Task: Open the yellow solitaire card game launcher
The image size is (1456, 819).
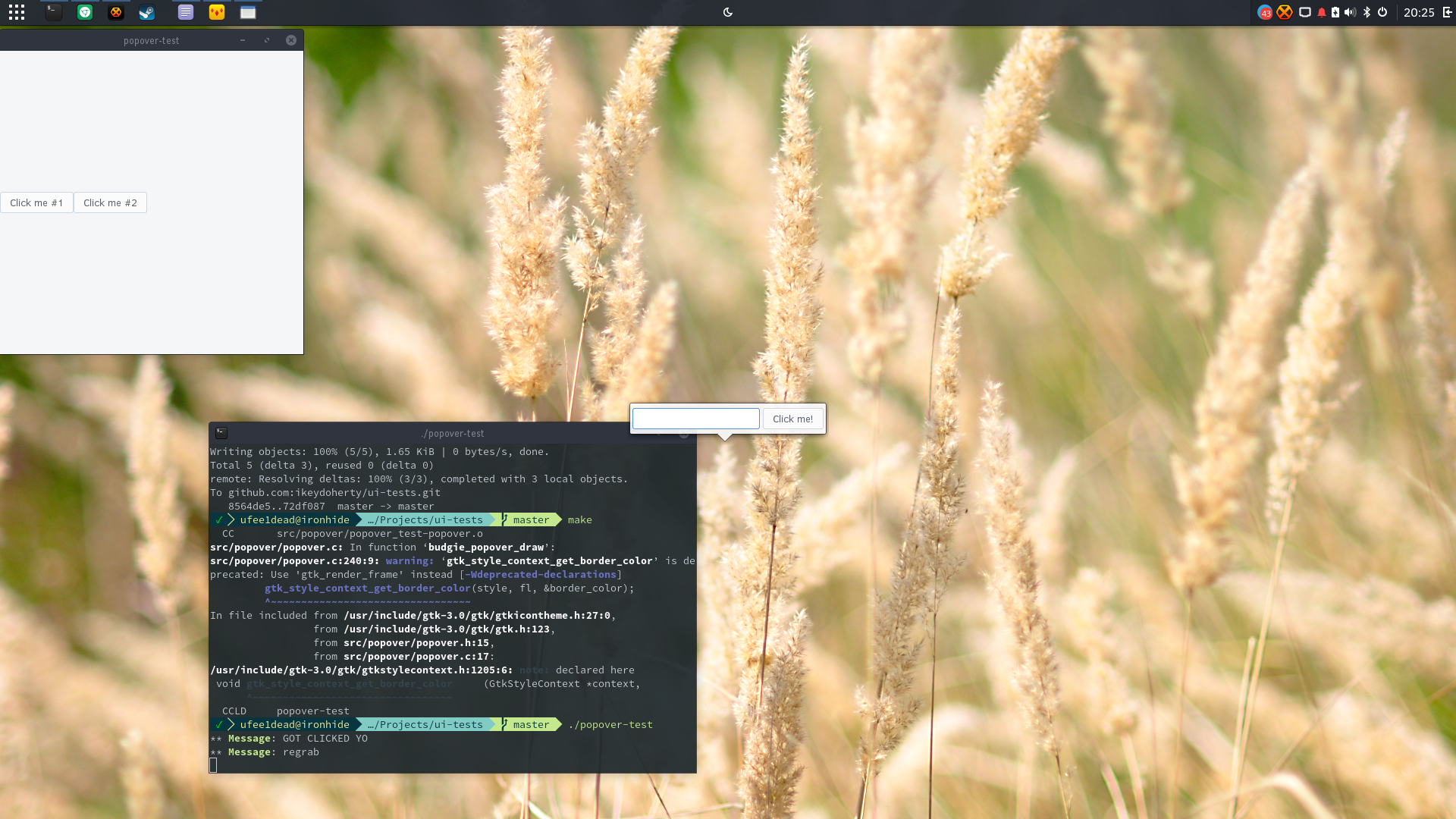Action: click(217, 12)
